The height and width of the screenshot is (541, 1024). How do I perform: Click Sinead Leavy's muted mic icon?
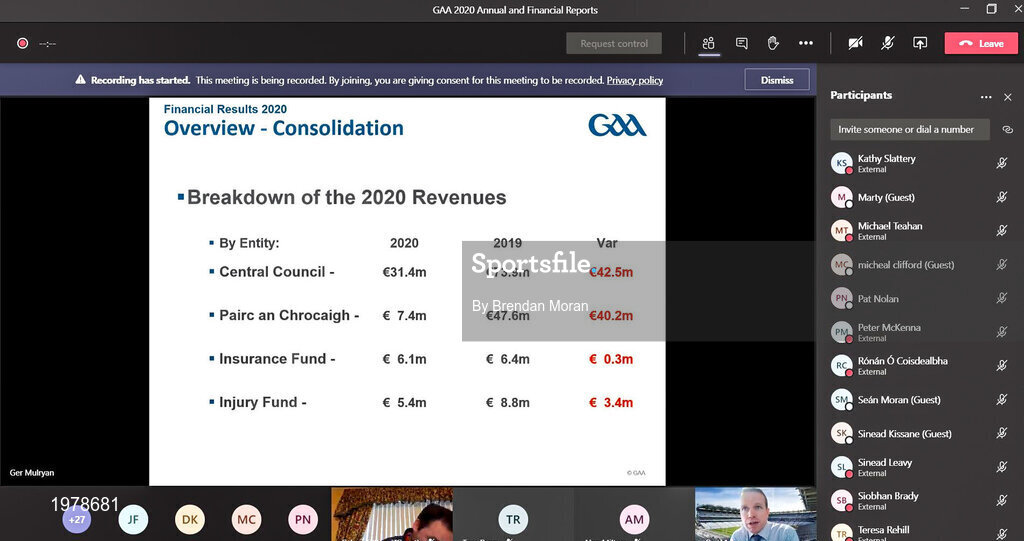pos(1002,467)
